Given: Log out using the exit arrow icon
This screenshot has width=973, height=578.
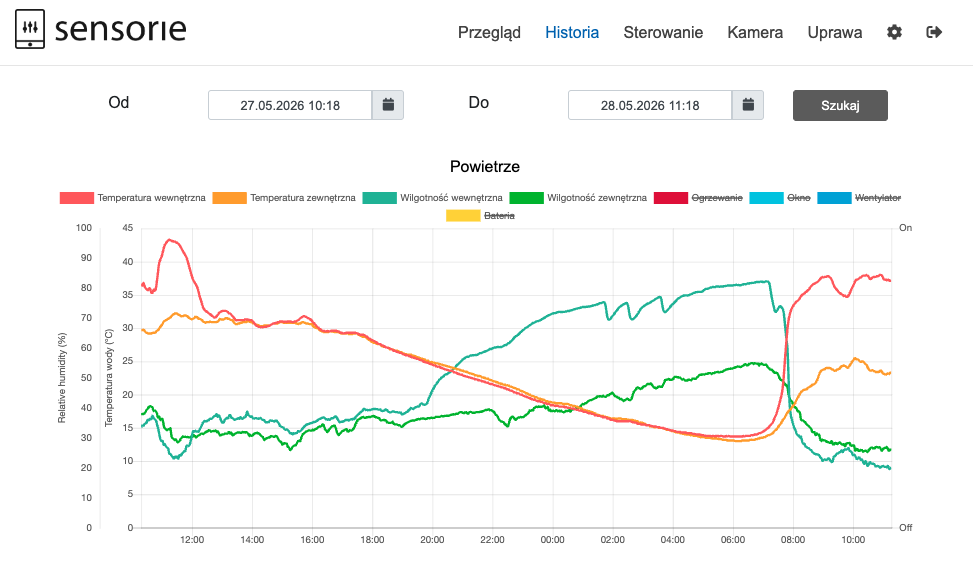Looking at the screenshot, I should click(x=934, y=32).
